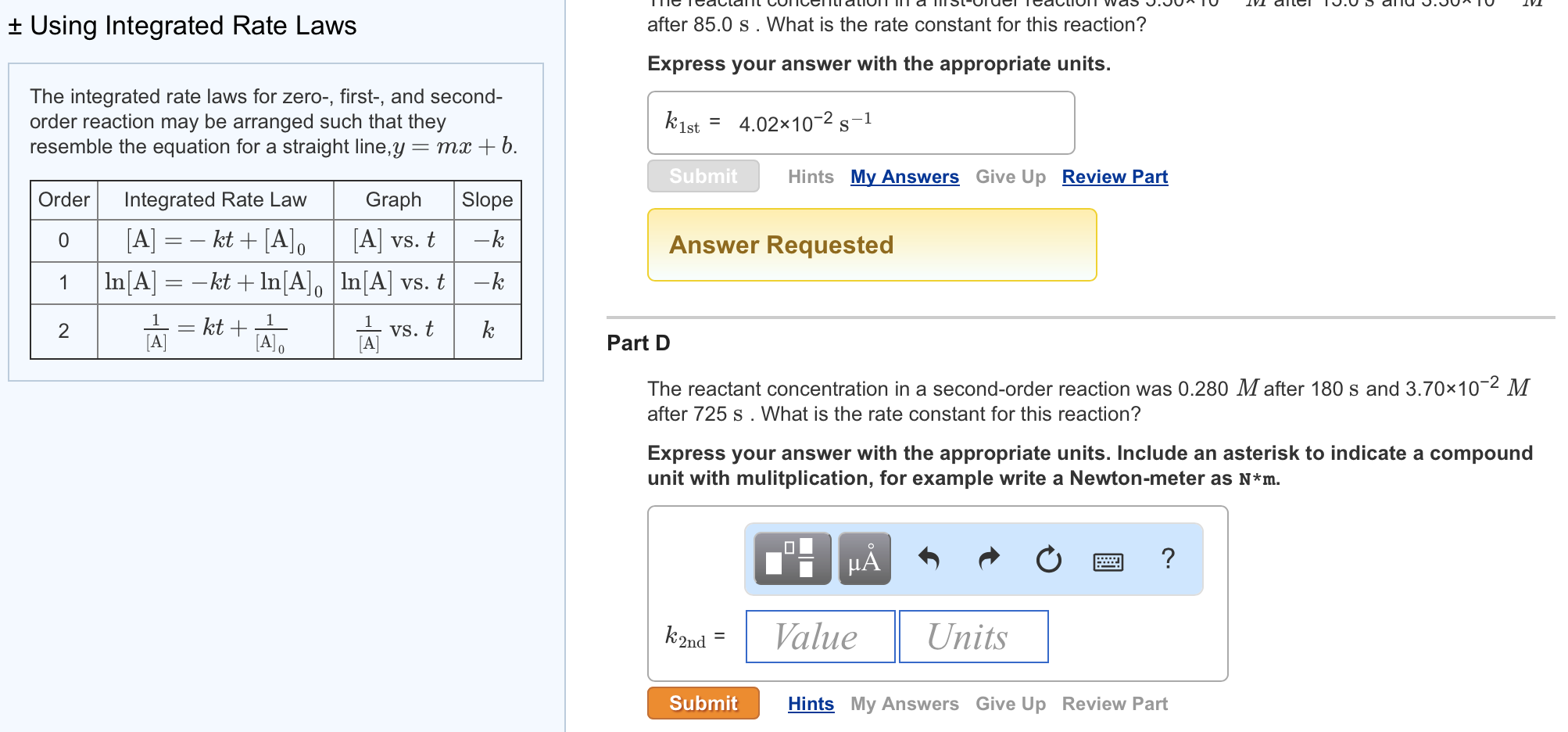Click Review Part above Answer Requested

[x=1115, y=176]
